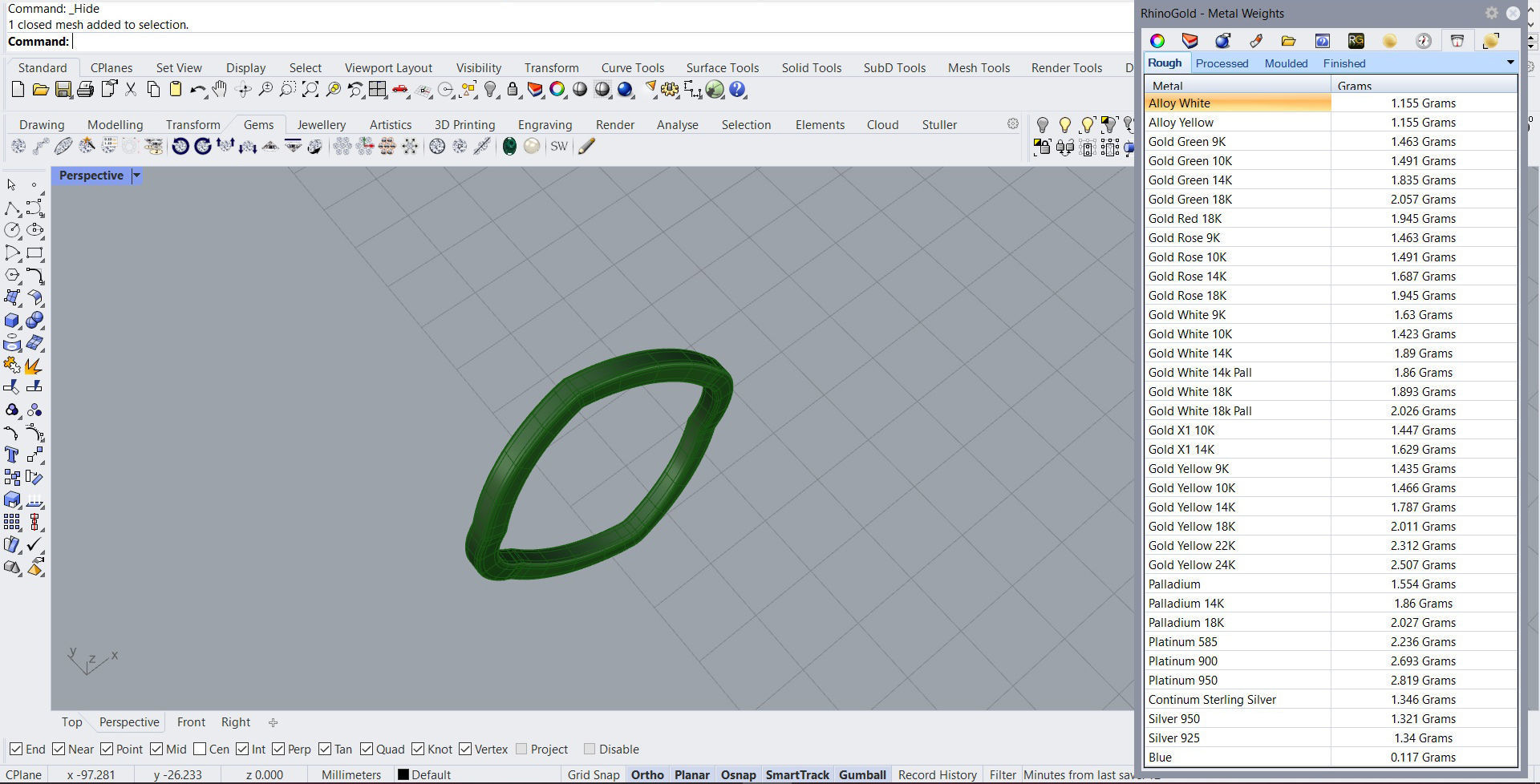This screenshot has height=784, width=1540.
Task: Toggle SmartTrack in status bar
Action: click(x=797, y=774)
